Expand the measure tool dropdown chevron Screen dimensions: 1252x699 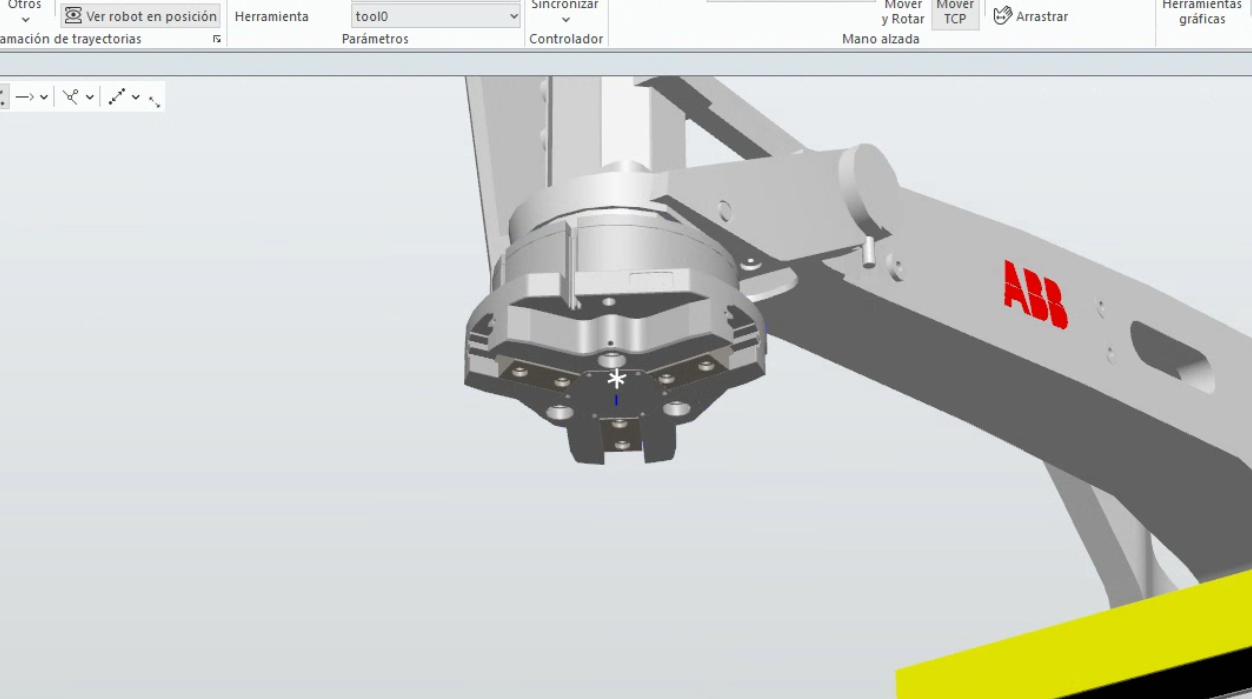(136, 97)
